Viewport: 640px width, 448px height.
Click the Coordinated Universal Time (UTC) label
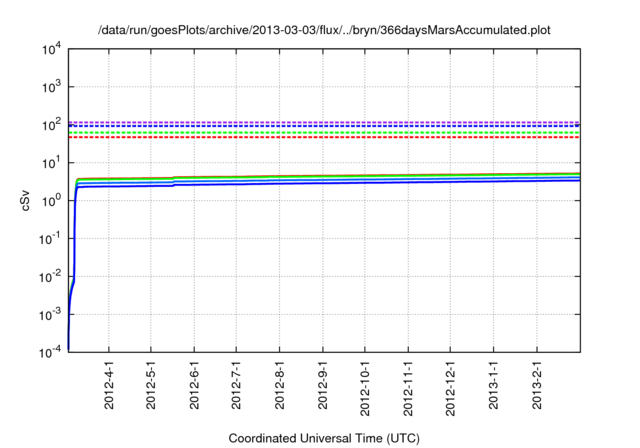pos(324,438)
